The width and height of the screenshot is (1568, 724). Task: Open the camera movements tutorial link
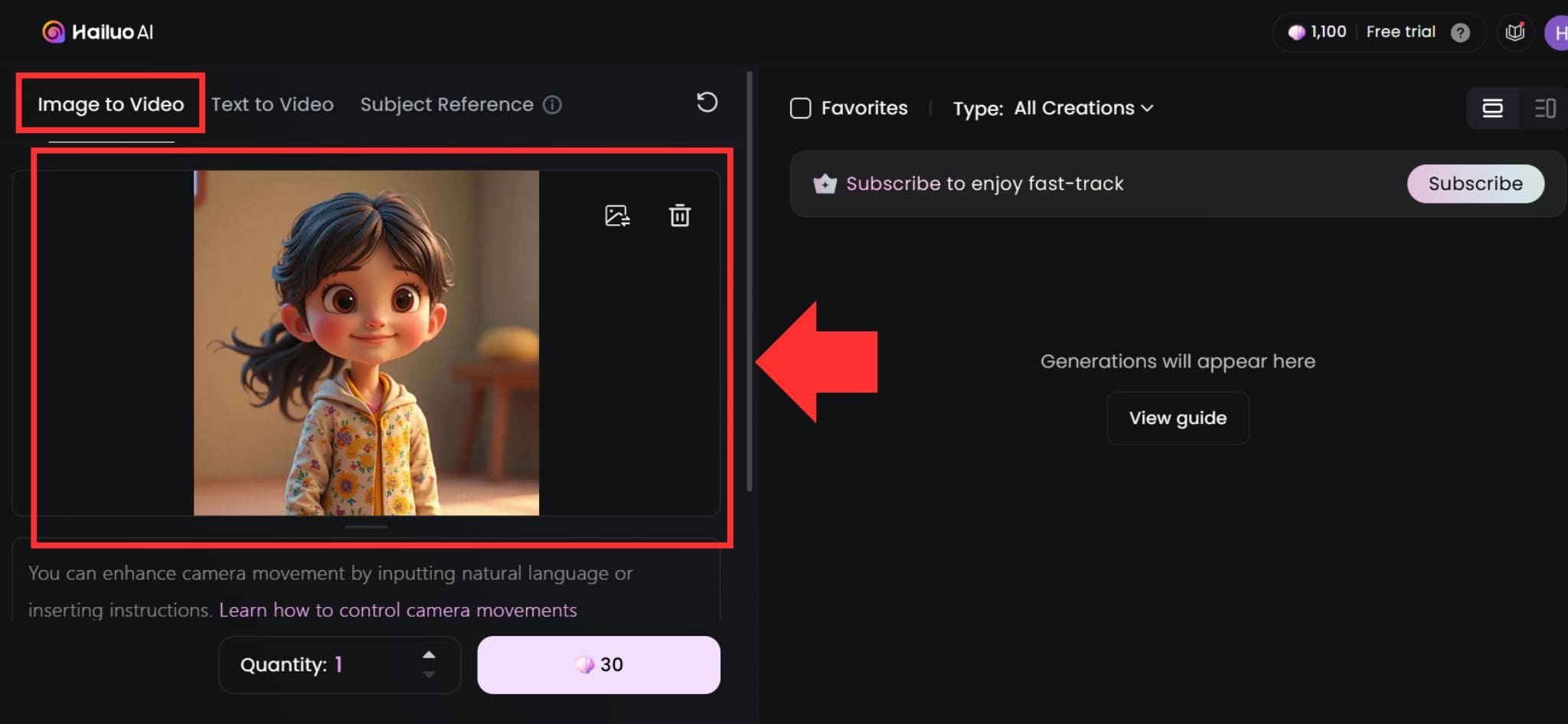click(x=397, y=609)
